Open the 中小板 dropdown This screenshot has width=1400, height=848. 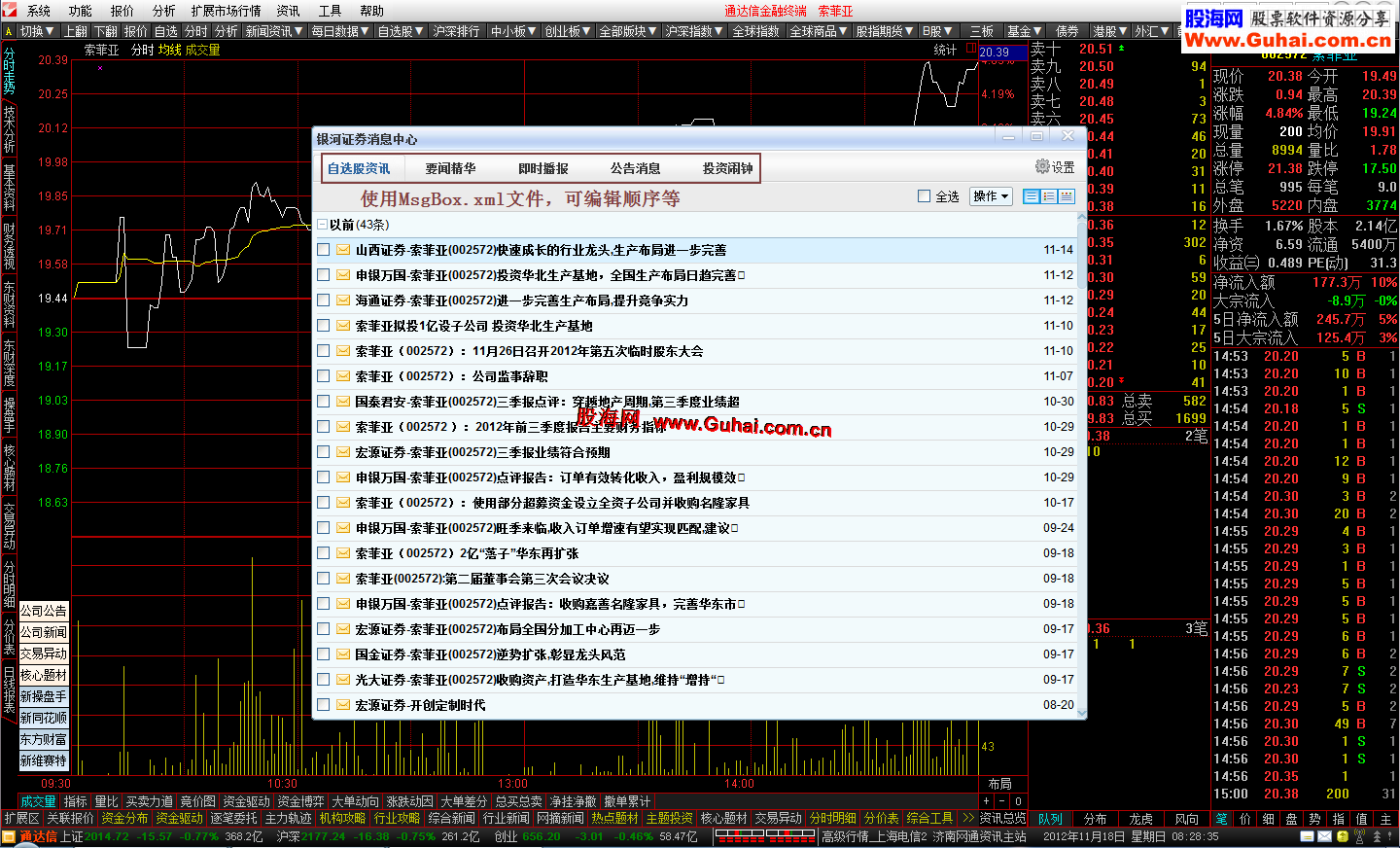pyautogui.click(x=513, y=31)
